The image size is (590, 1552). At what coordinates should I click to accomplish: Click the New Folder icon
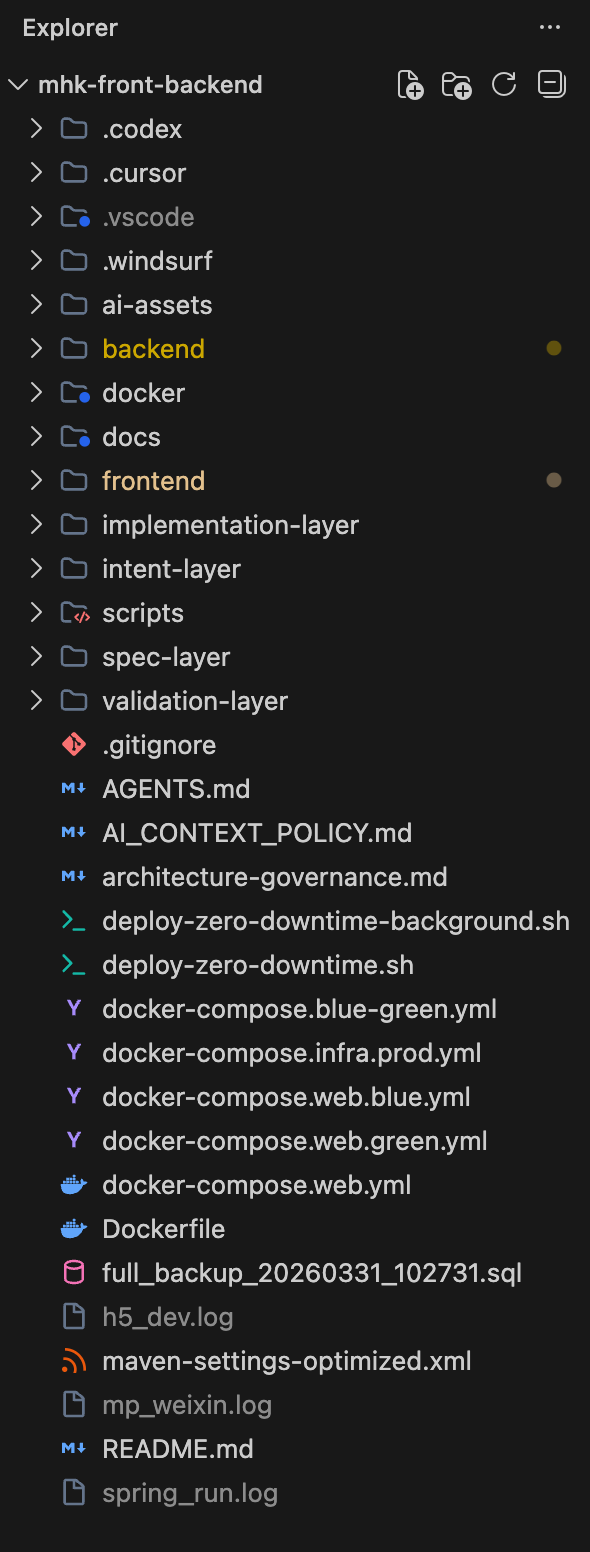pyautogui.click(x=457, y=85)
